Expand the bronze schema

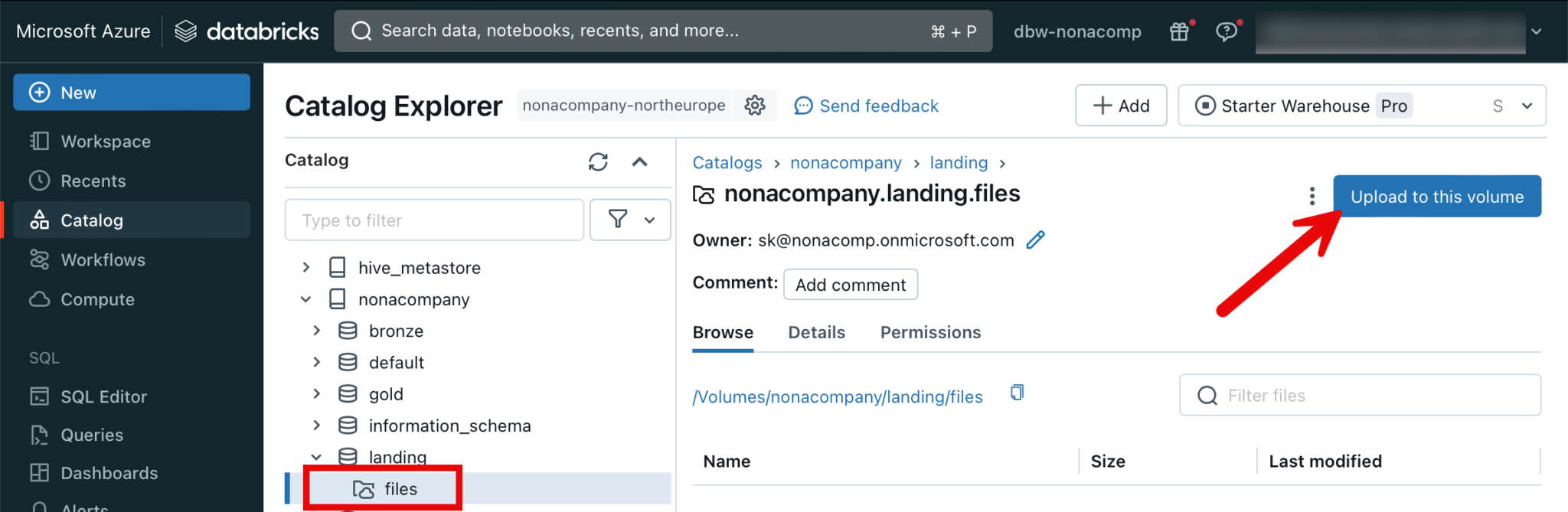click(317, 331)
